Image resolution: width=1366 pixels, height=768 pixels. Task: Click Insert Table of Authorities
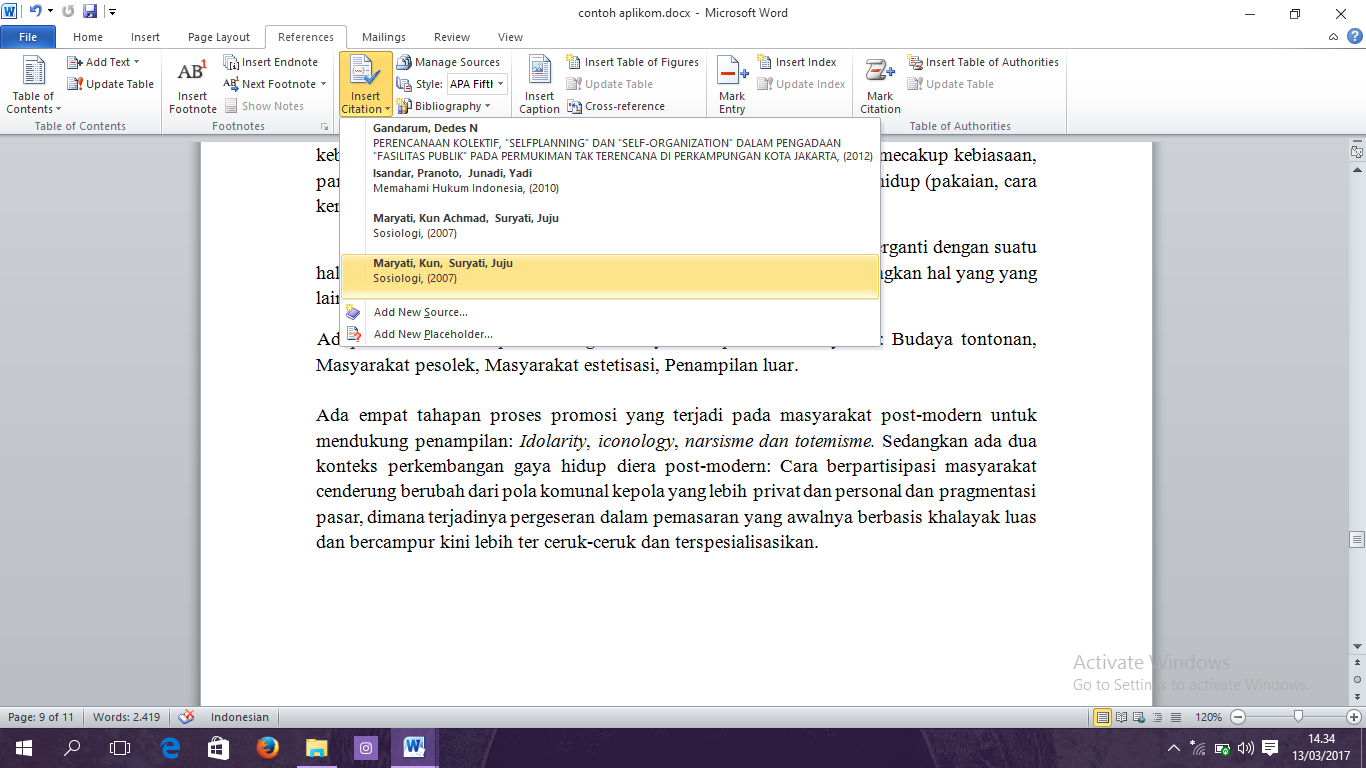pos(982,62)
